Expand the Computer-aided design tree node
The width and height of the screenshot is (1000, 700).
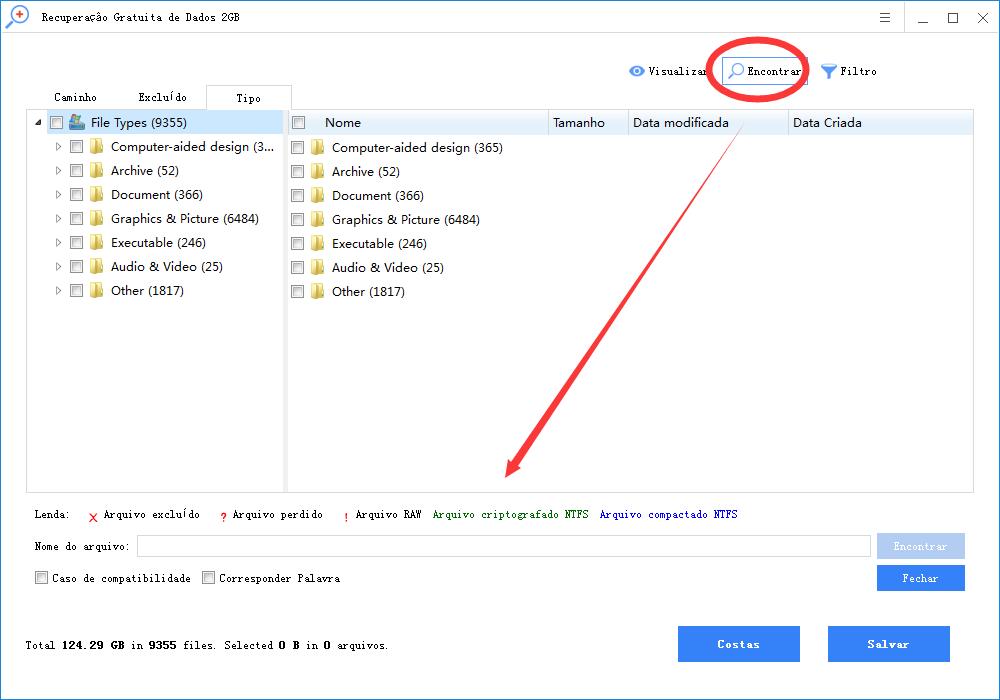coord(59,146)
